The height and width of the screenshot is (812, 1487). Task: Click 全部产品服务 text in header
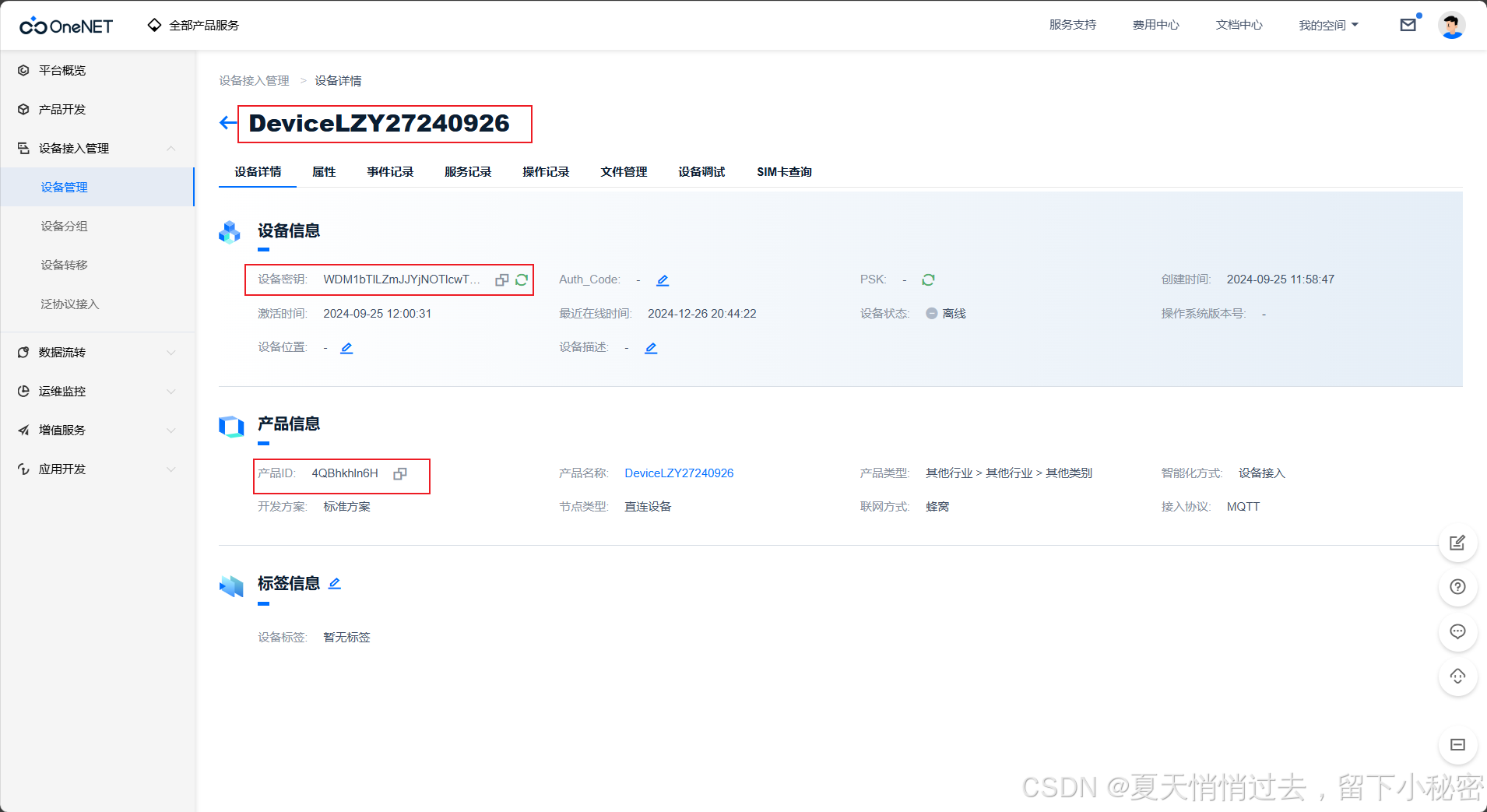click(204, 26)
